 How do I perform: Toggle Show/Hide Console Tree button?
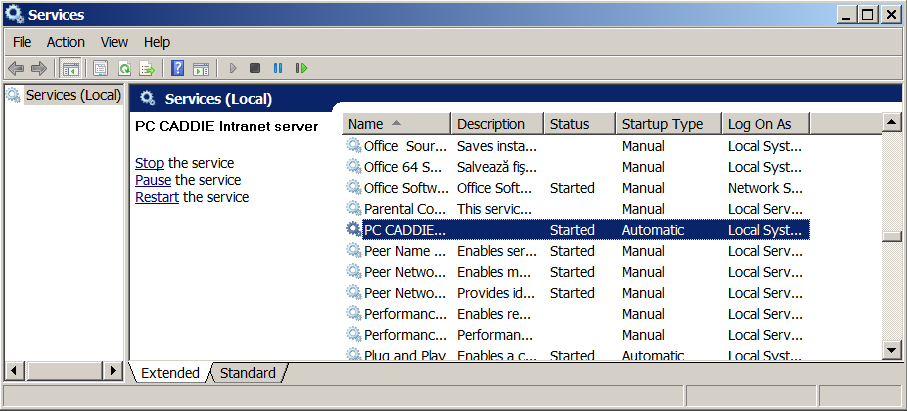(70, 68)
